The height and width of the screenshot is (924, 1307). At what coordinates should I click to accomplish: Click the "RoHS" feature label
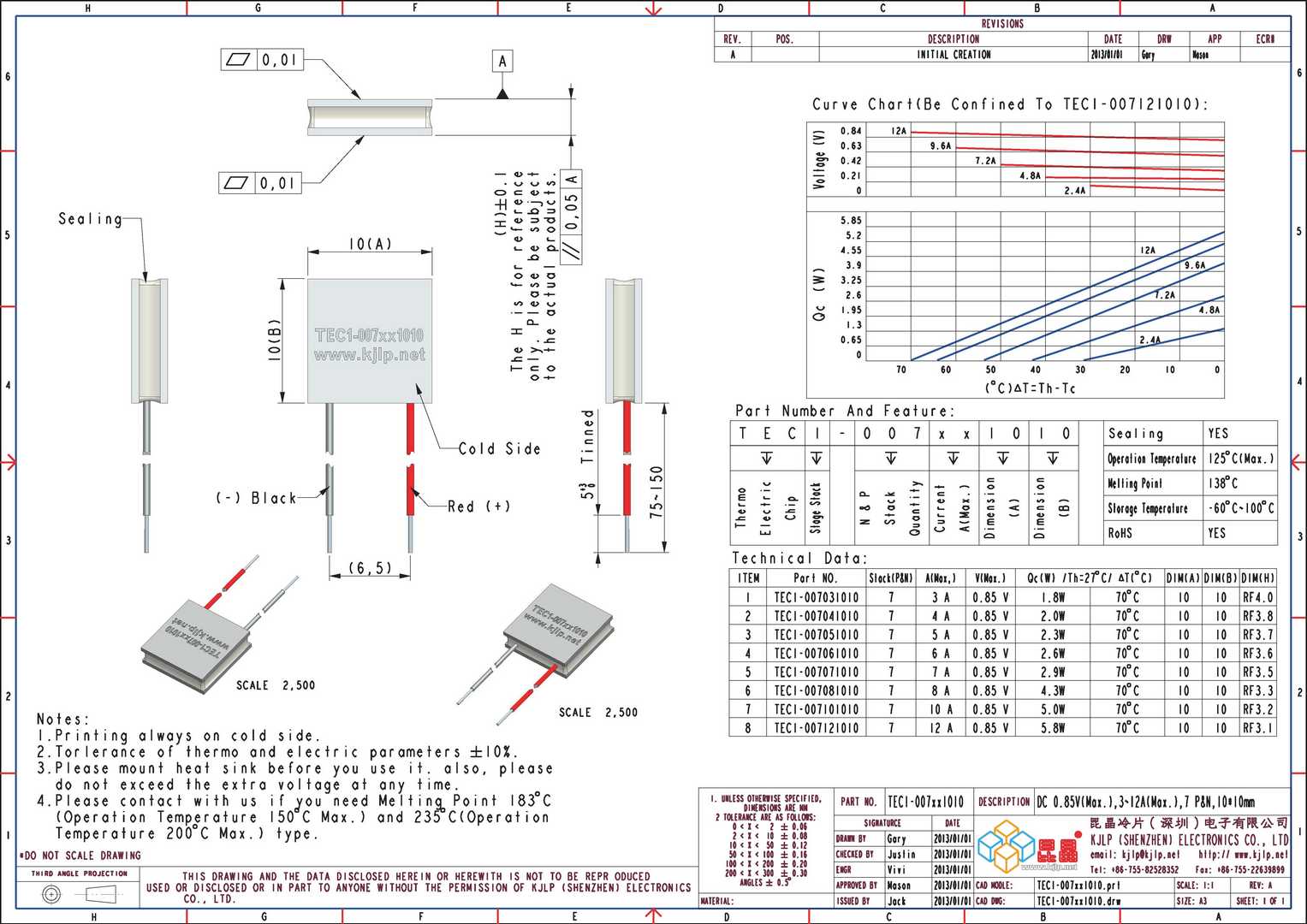pos(1120,533)
